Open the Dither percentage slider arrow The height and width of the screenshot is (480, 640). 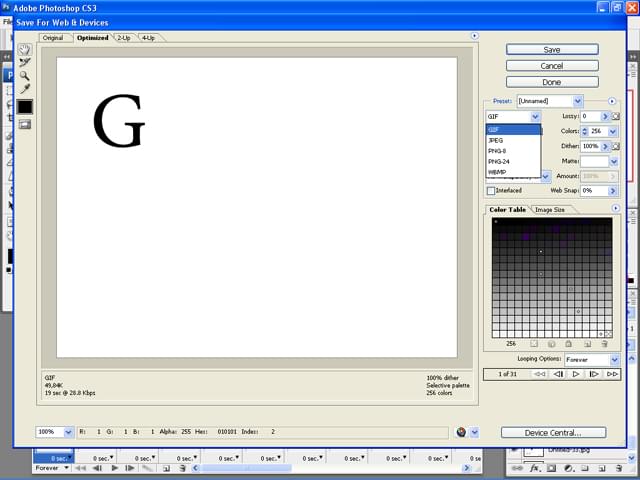pos(605,146)
